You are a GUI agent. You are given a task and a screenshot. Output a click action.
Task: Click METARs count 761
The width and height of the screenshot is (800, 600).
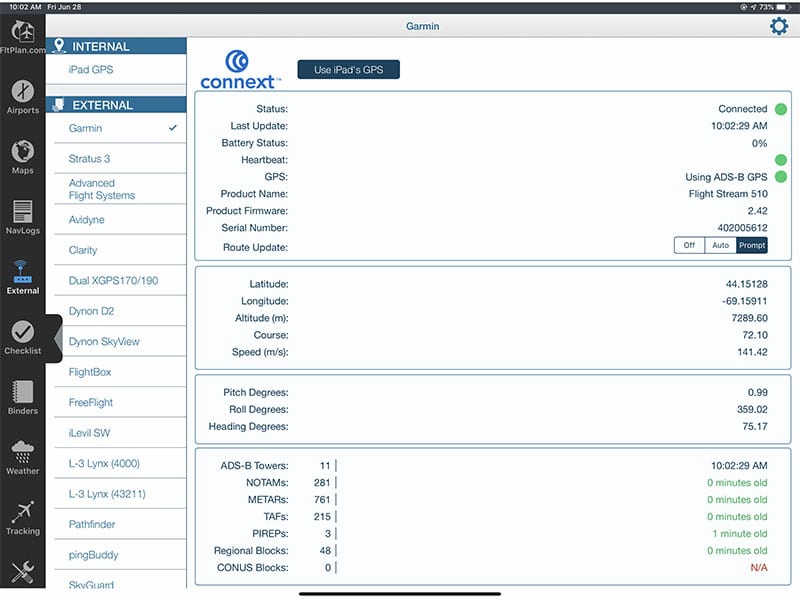coord(322,499)
